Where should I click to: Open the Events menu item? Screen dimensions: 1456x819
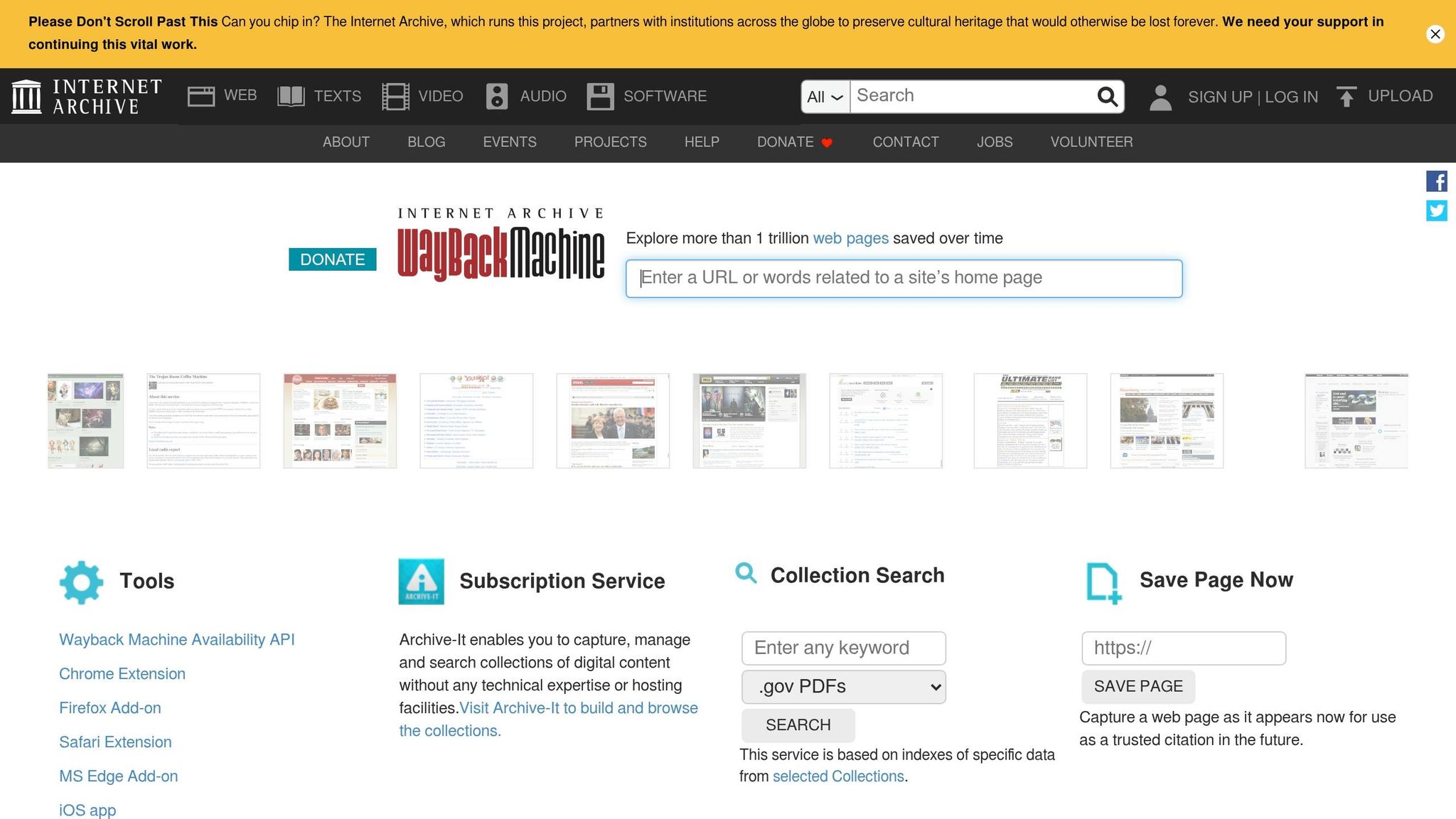click(x=510, y=142)
